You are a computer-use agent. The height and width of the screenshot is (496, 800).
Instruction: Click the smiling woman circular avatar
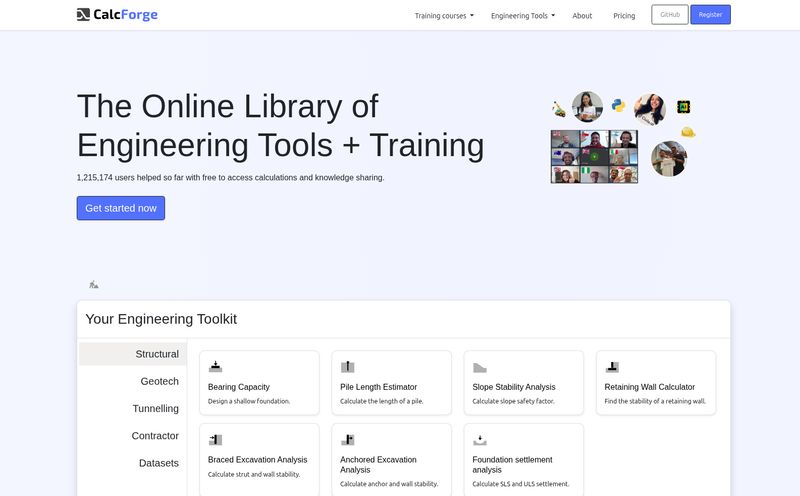coord(649,109)
